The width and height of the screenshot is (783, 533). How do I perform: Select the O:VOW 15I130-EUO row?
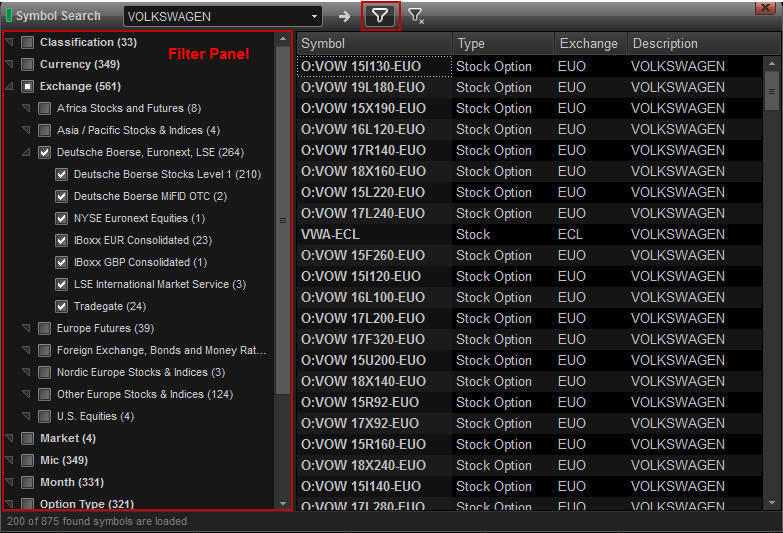pyautogui.click(x=529, y=66)
